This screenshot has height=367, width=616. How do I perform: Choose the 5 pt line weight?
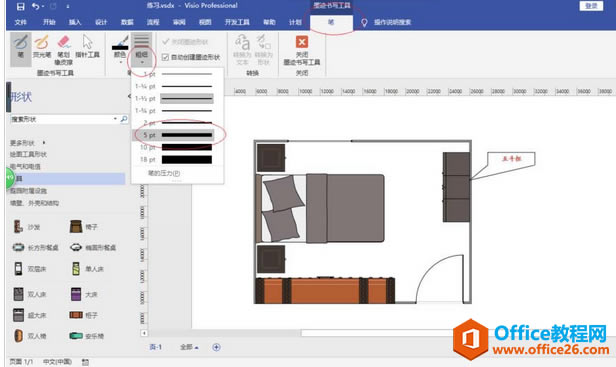click(174, 135)
